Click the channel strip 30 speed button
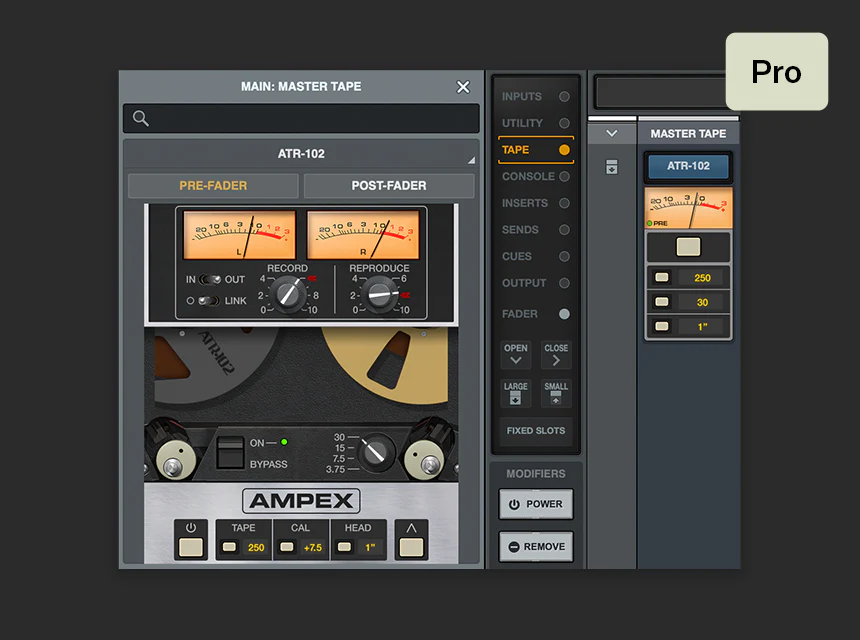The height and width of the screenshot is (640, 860). [x=662, y=302]
